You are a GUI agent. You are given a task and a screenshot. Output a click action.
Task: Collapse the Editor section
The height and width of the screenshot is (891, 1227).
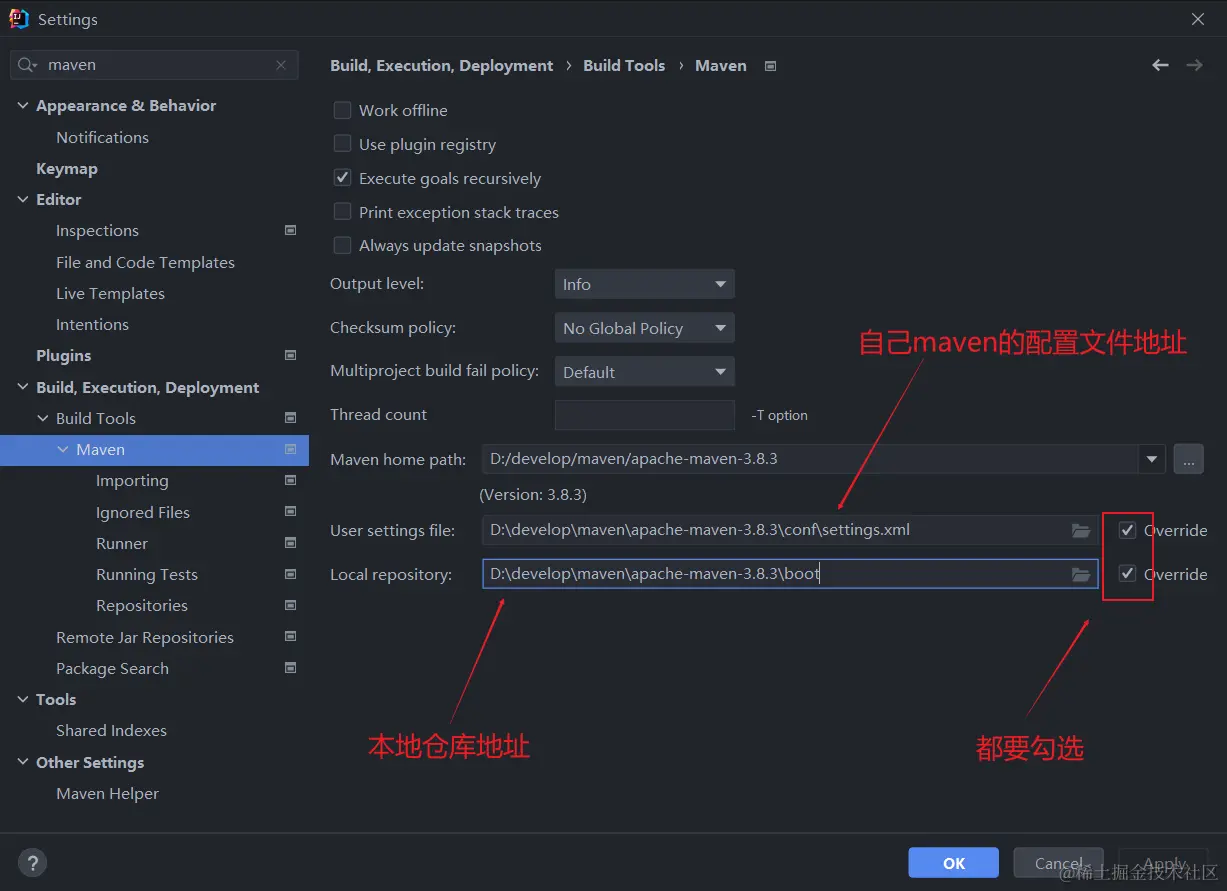coord(23,200)
